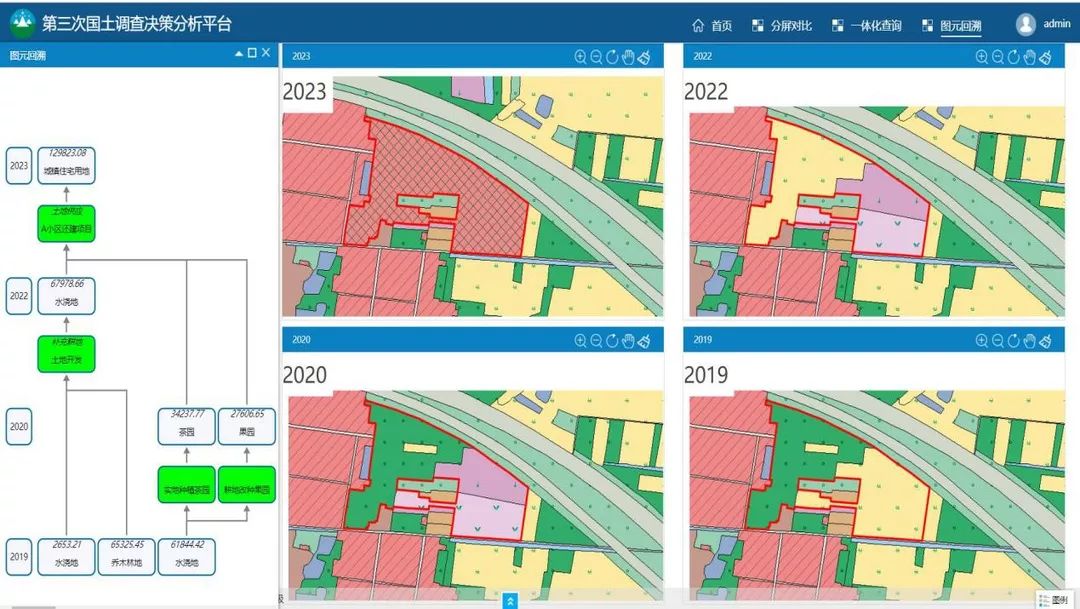The width and height of the screenshot is (1080, 609).
Task: Click the green A小区还建项目 node
Action: coord(66,224)
